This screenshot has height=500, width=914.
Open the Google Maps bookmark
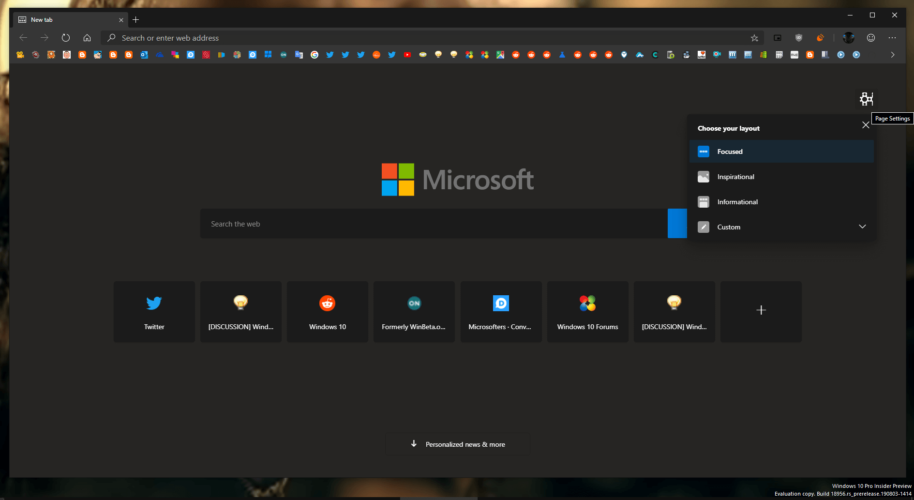pyautogui.click(x=500, y=55)
